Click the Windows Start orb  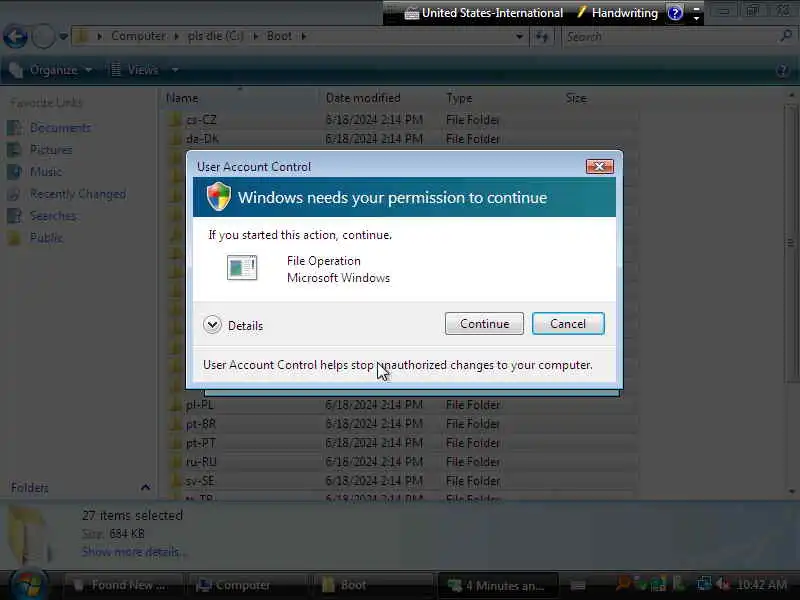pos(29,585)
